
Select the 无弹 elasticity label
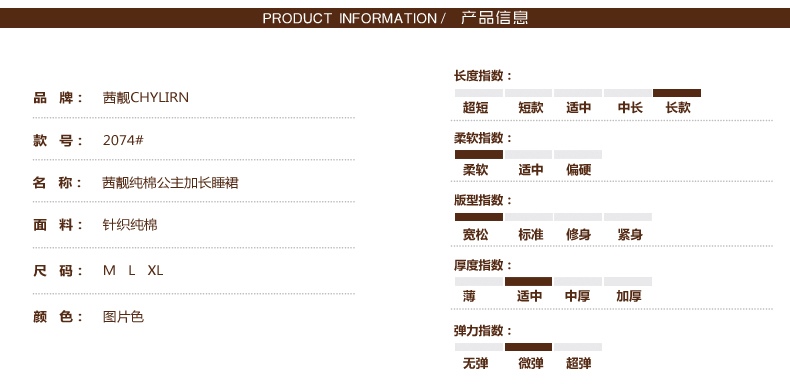476,363
